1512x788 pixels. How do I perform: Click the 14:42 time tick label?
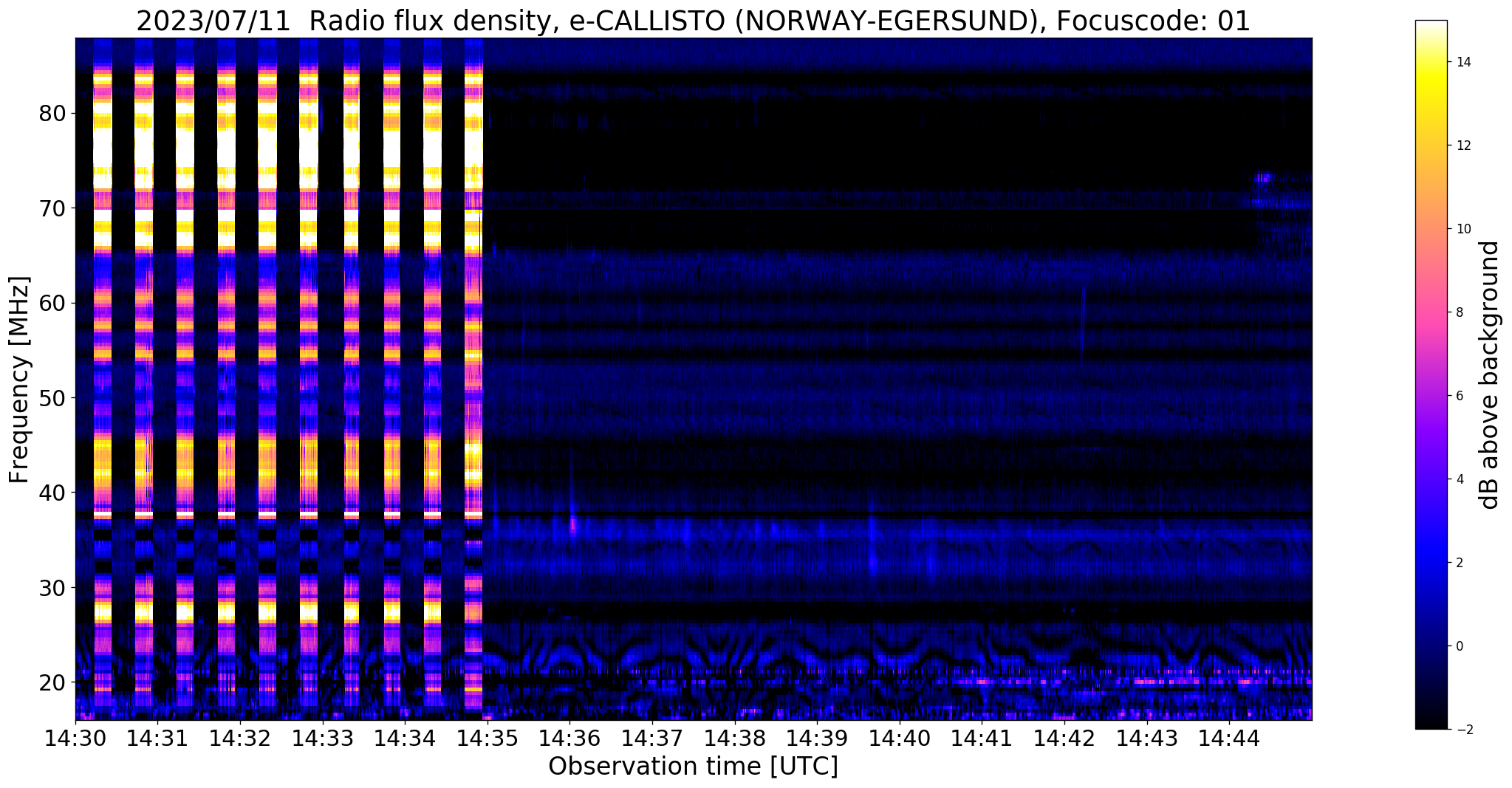point(1064,738)
